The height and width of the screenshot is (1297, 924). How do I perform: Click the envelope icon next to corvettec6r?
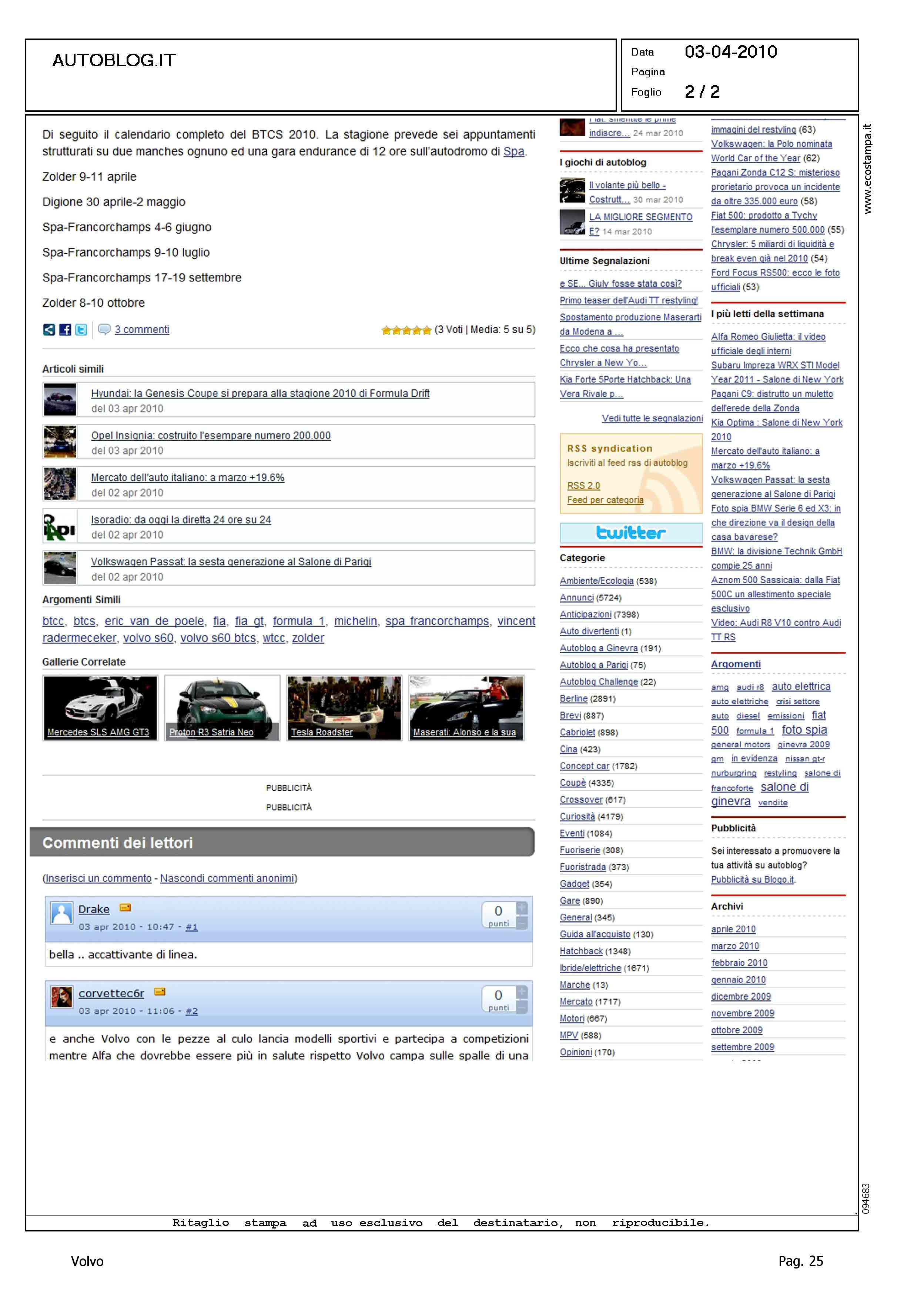(160, 992)
